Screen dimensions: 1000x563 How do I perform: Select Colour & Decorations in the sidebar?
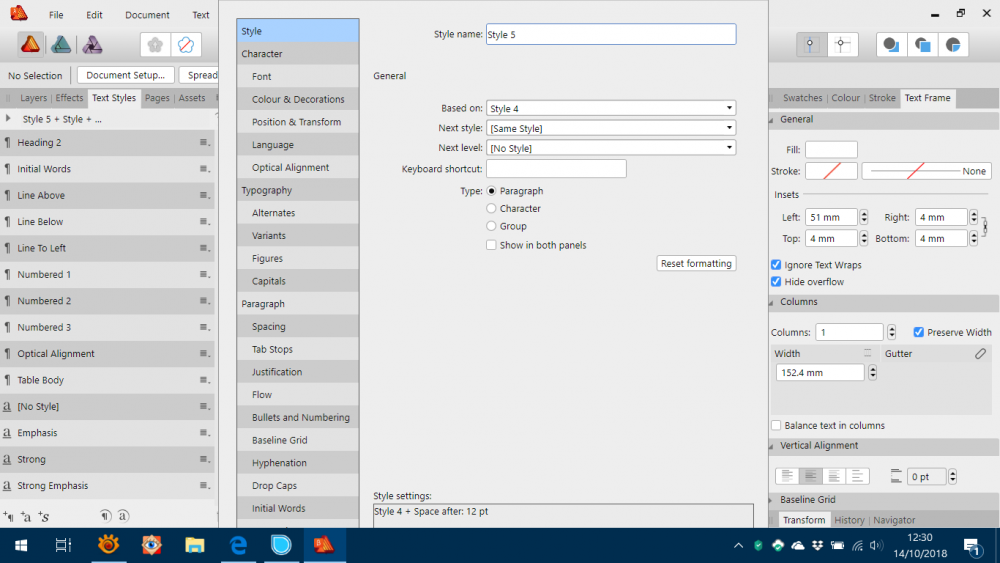[298, 99]
